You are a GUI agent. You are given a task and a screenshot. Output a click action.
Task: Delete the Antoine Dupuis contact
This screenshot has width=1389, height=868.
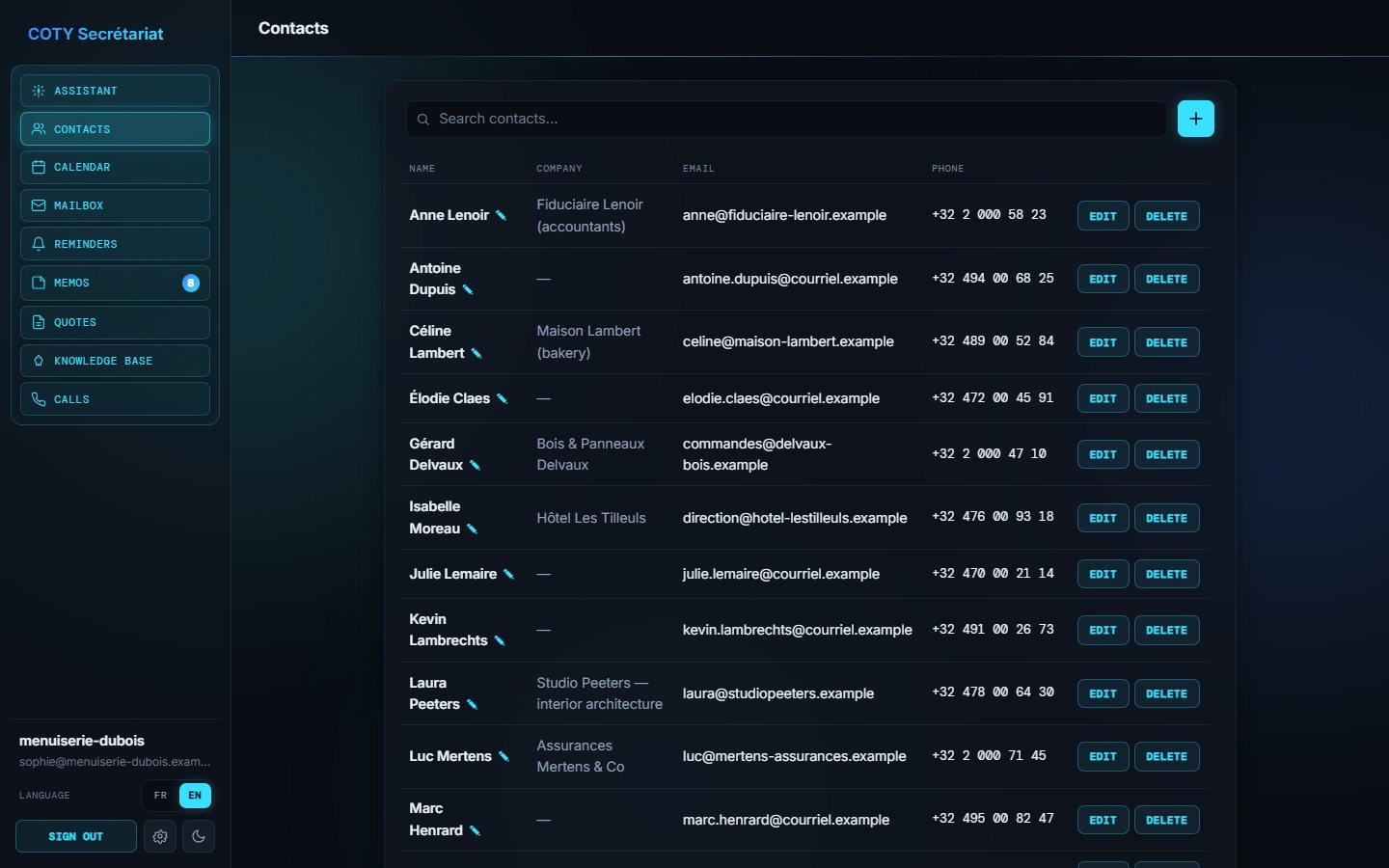(x=1166, y=279)
